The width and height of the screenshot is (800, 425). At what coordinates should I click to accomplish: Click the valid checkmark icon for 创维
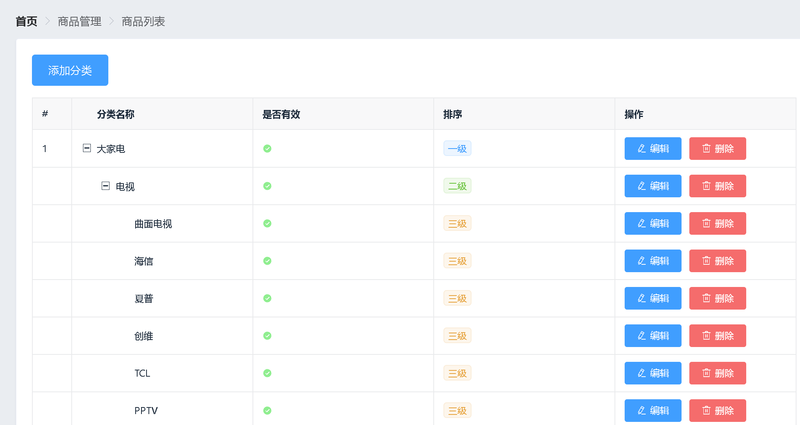pos(267,336)
